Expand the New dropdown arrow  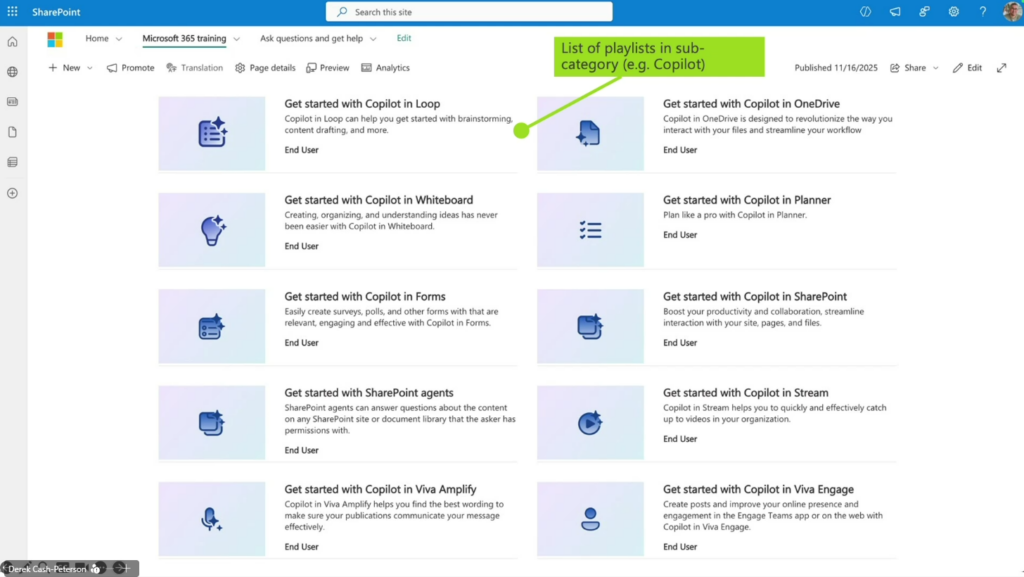(90, 68)
